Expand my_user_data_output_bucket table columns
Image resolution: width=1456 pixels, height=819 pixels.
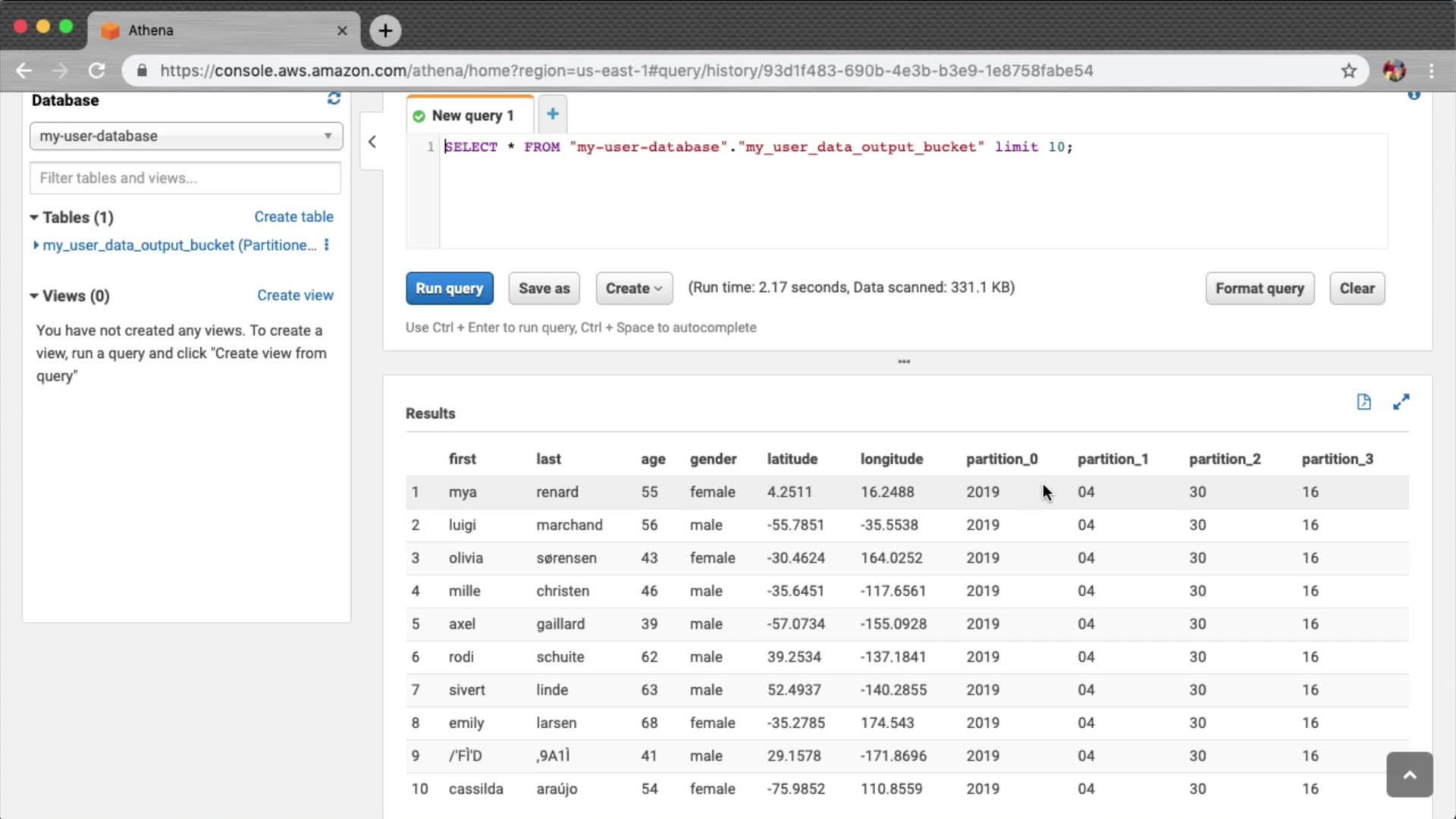coord(36,245)
